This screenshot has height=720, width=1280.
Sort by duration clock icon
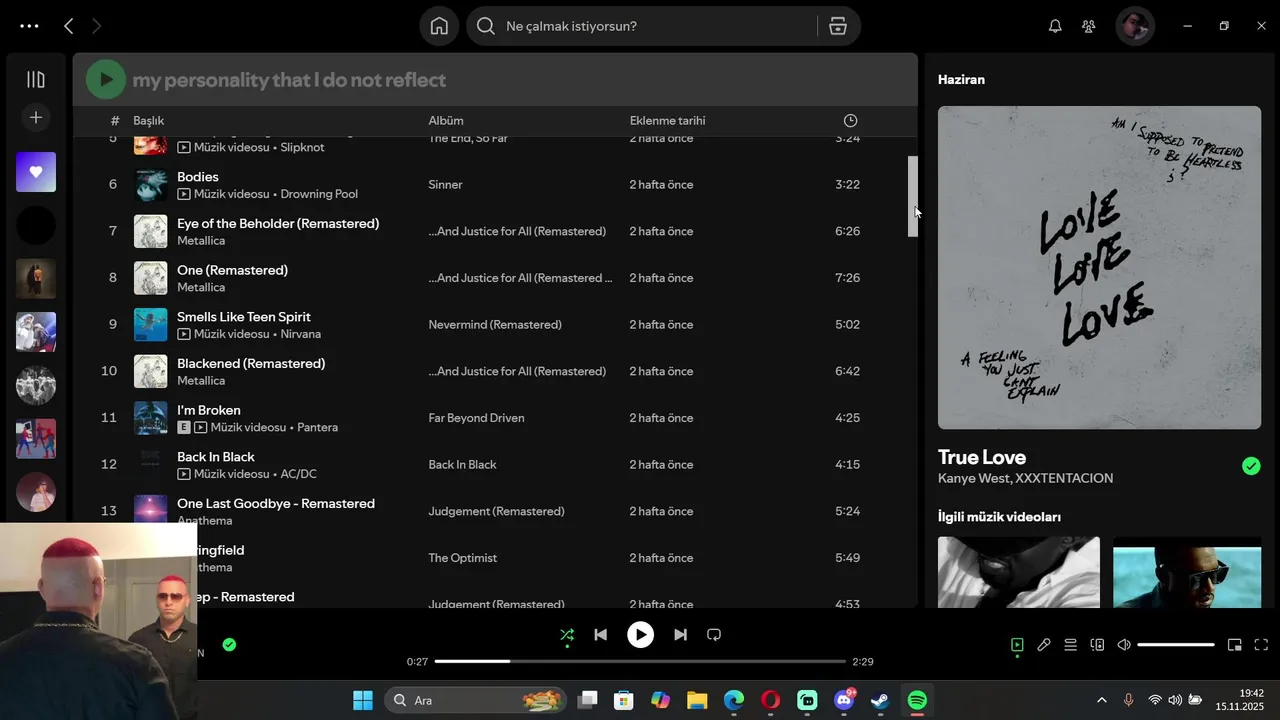coord(850,121)
